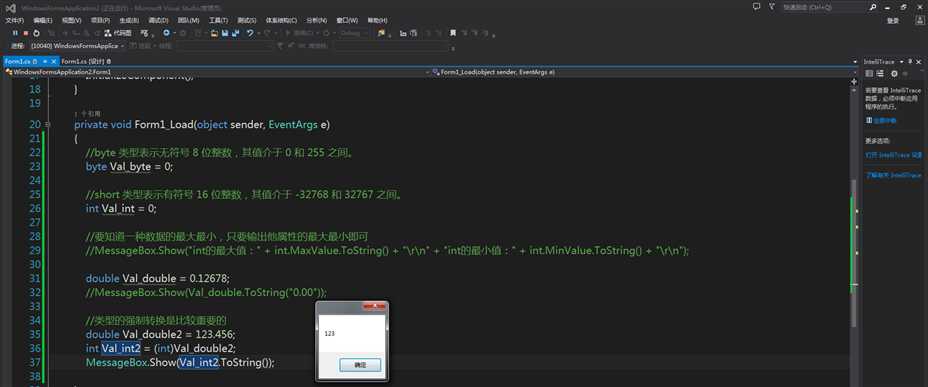The width and height of the screenshot is (928, 387).
Task: Save all files with the double-disk icon
Action: coord(236,34)
